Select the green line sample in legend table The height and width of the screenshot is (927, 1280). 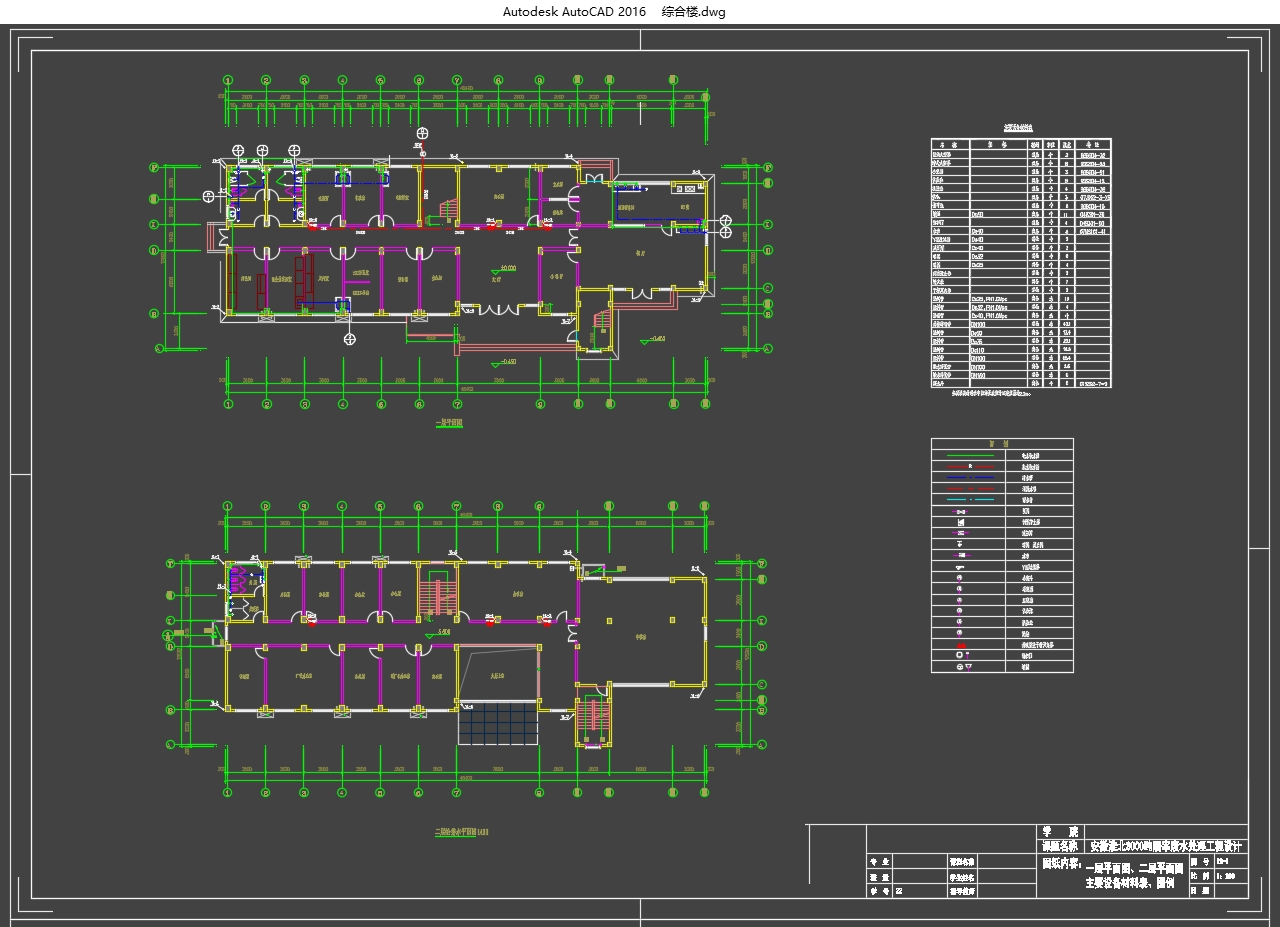click(968, 455)
